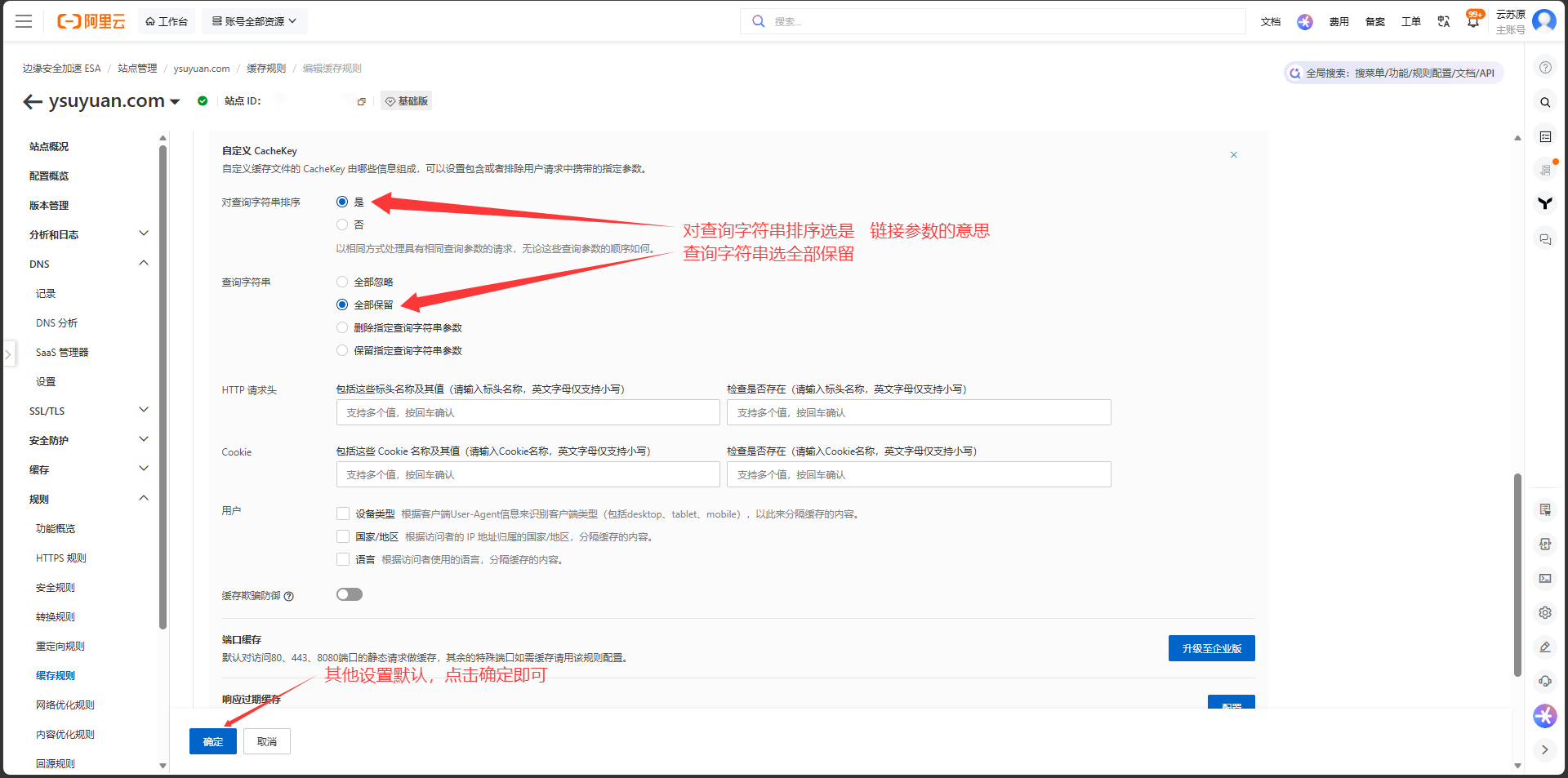Viewport: 1568px width, 778px height.
Task: Click 站点管理 breadcrumb link
Action: click(137, 69)
